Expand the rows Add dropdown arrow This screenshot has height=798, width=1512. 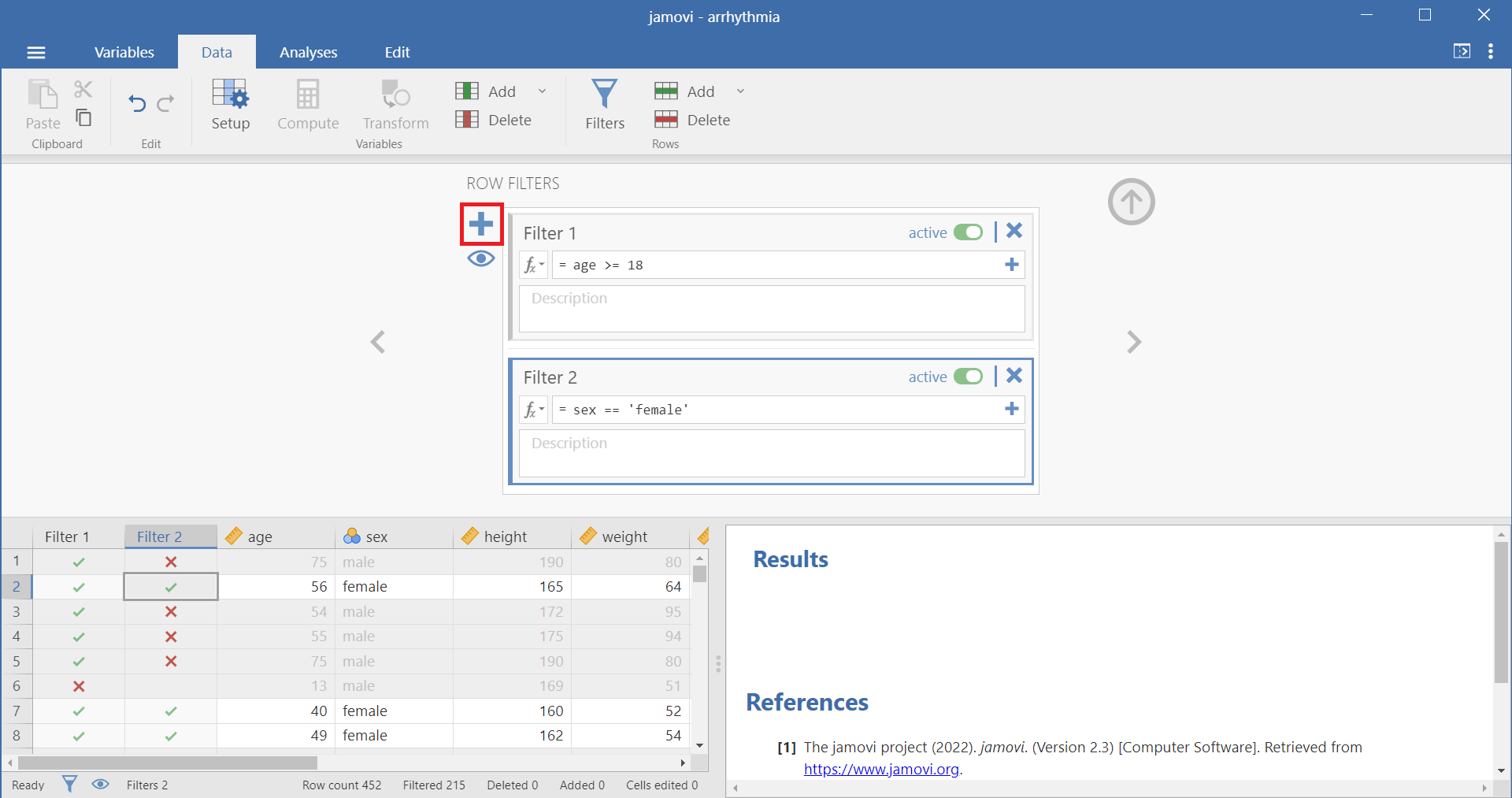pos(740,91)
